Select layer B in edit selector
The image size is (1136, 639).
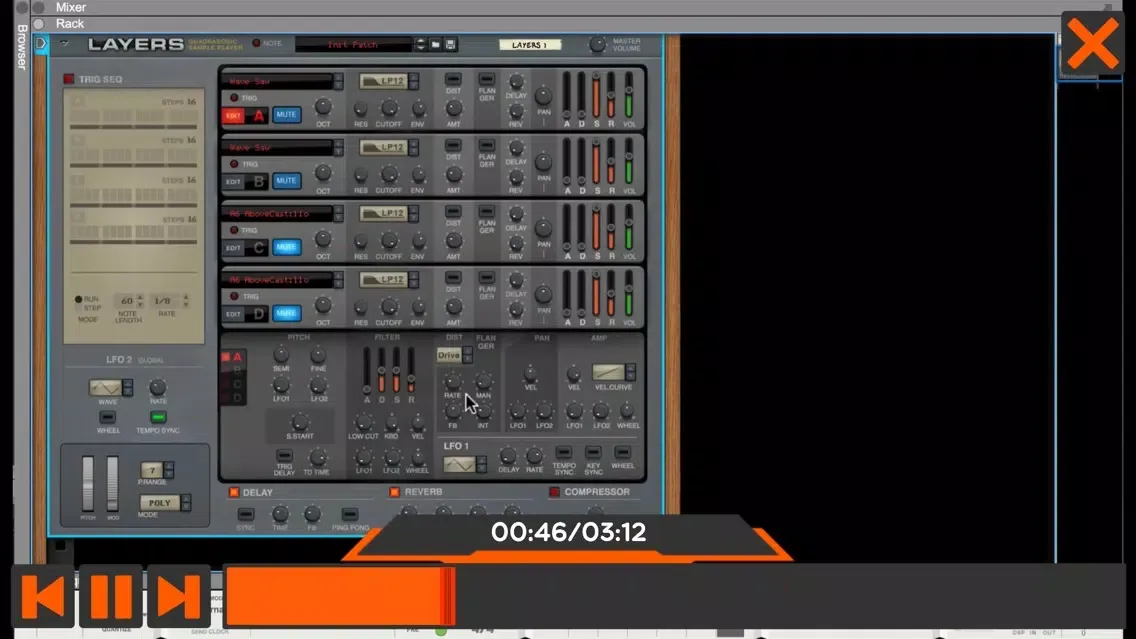233,370
